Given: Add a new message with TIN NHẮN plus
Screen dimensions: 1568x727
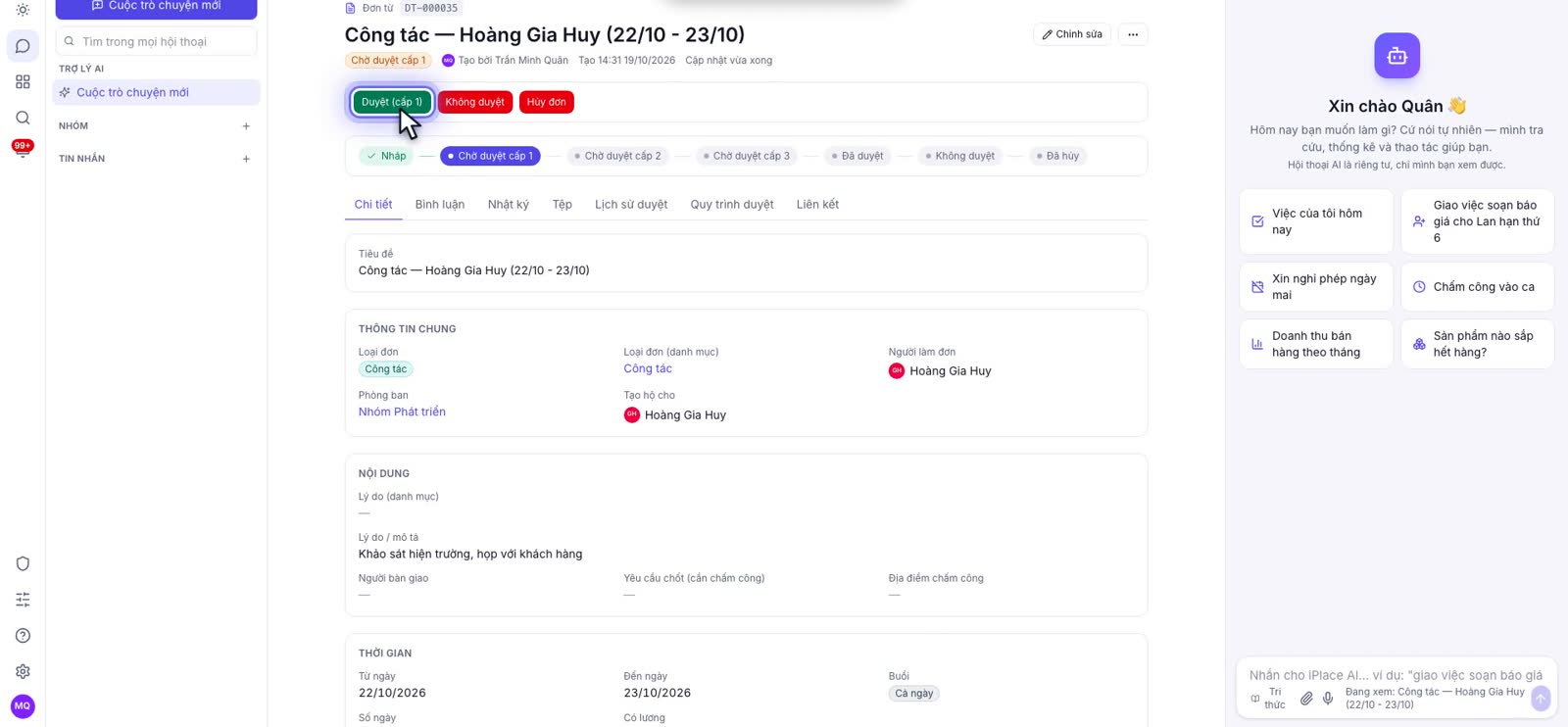Looking at the screenshot, I should point(246,159).
